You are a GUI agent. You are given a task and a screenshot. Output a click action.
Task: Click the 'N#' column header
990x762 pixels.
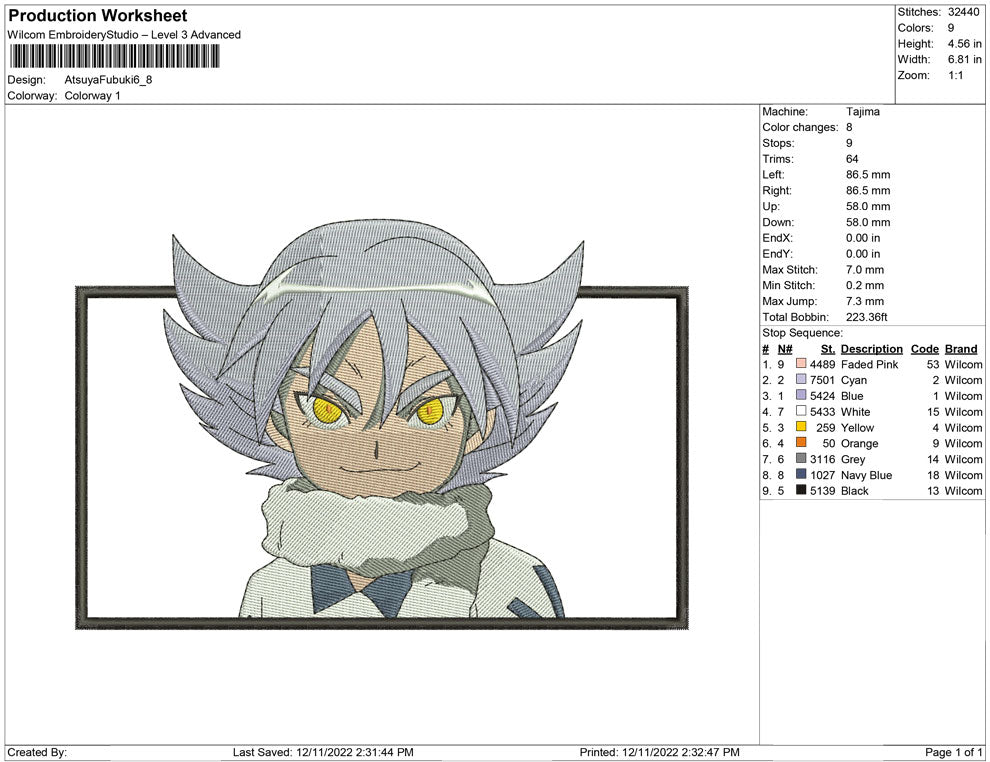(785, 349)
